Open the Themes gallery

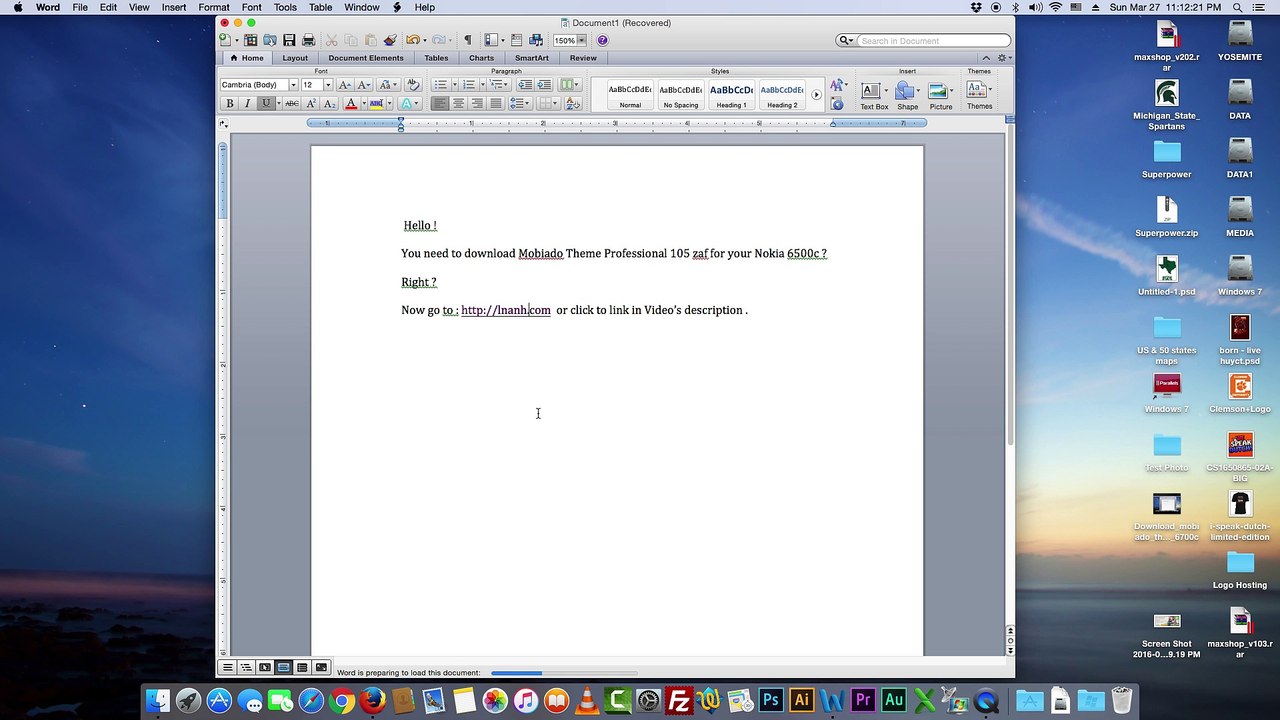point(979,95)
